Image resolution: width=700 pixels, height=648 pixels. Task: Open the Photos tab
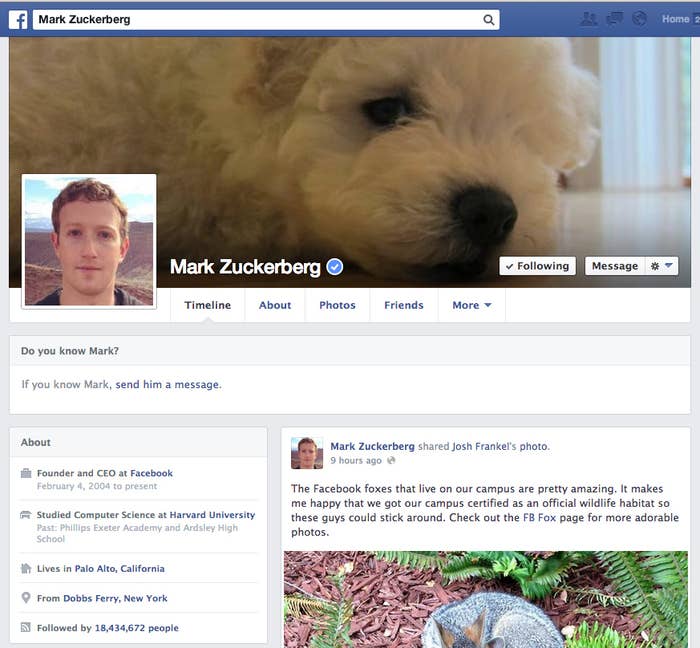coord(338,305)
